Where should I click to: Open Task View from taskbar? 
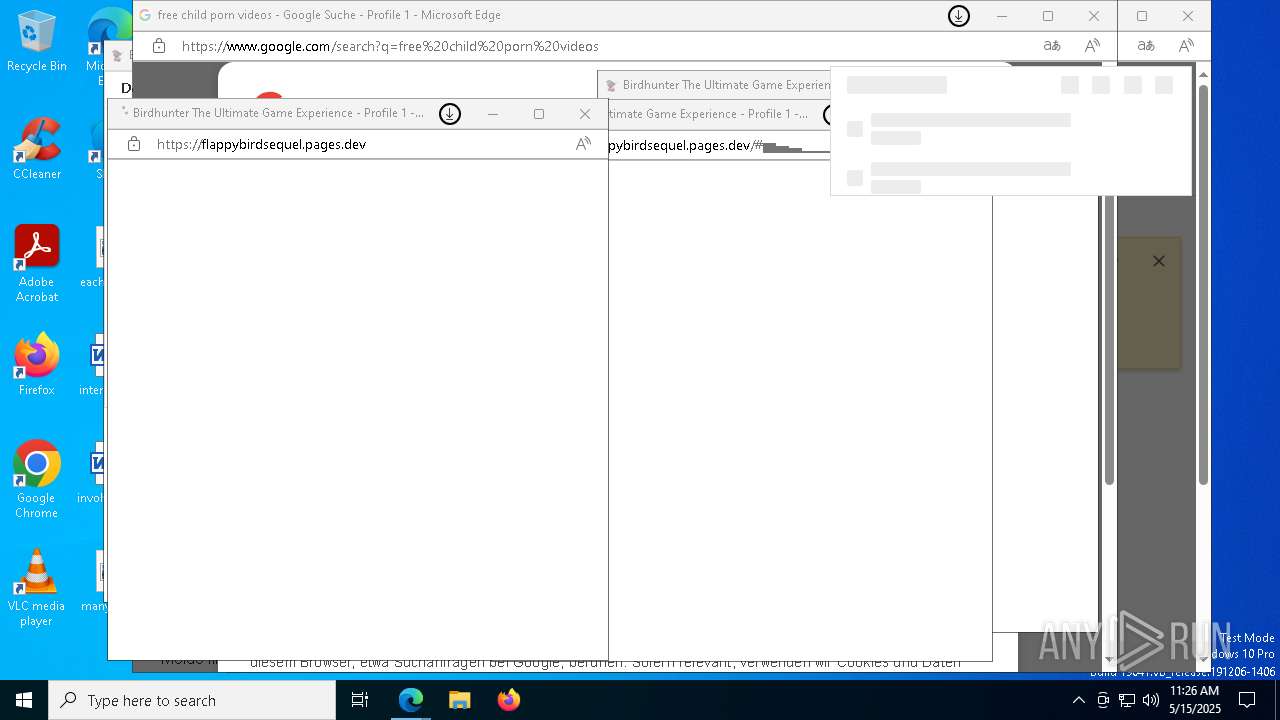[361, 700]
